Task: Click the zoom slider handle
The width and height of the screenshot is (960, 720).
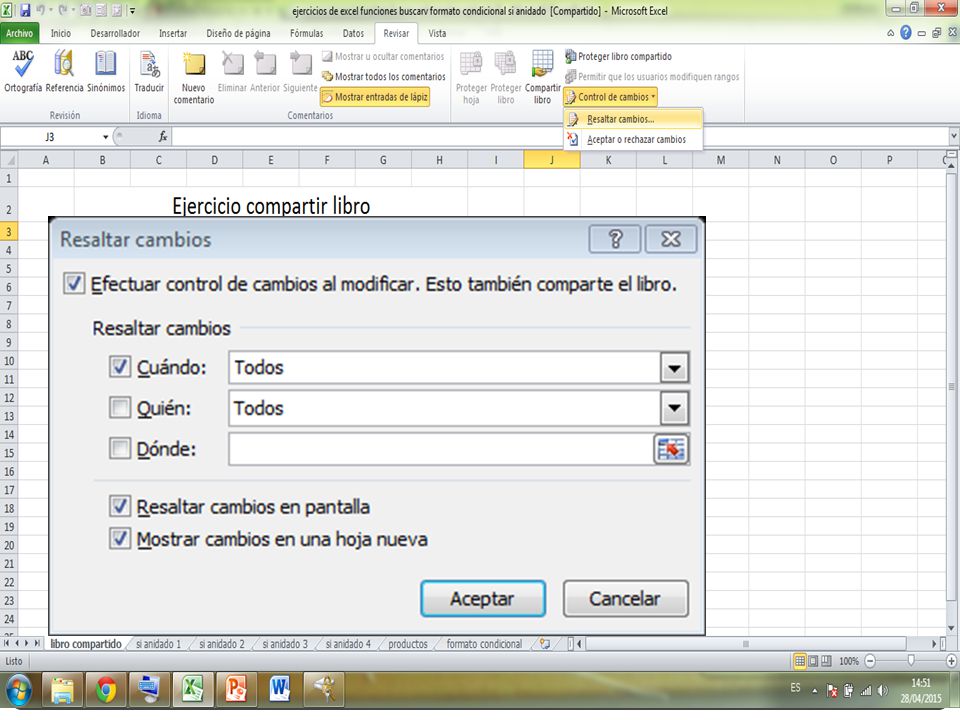Action: click(911, 661)
